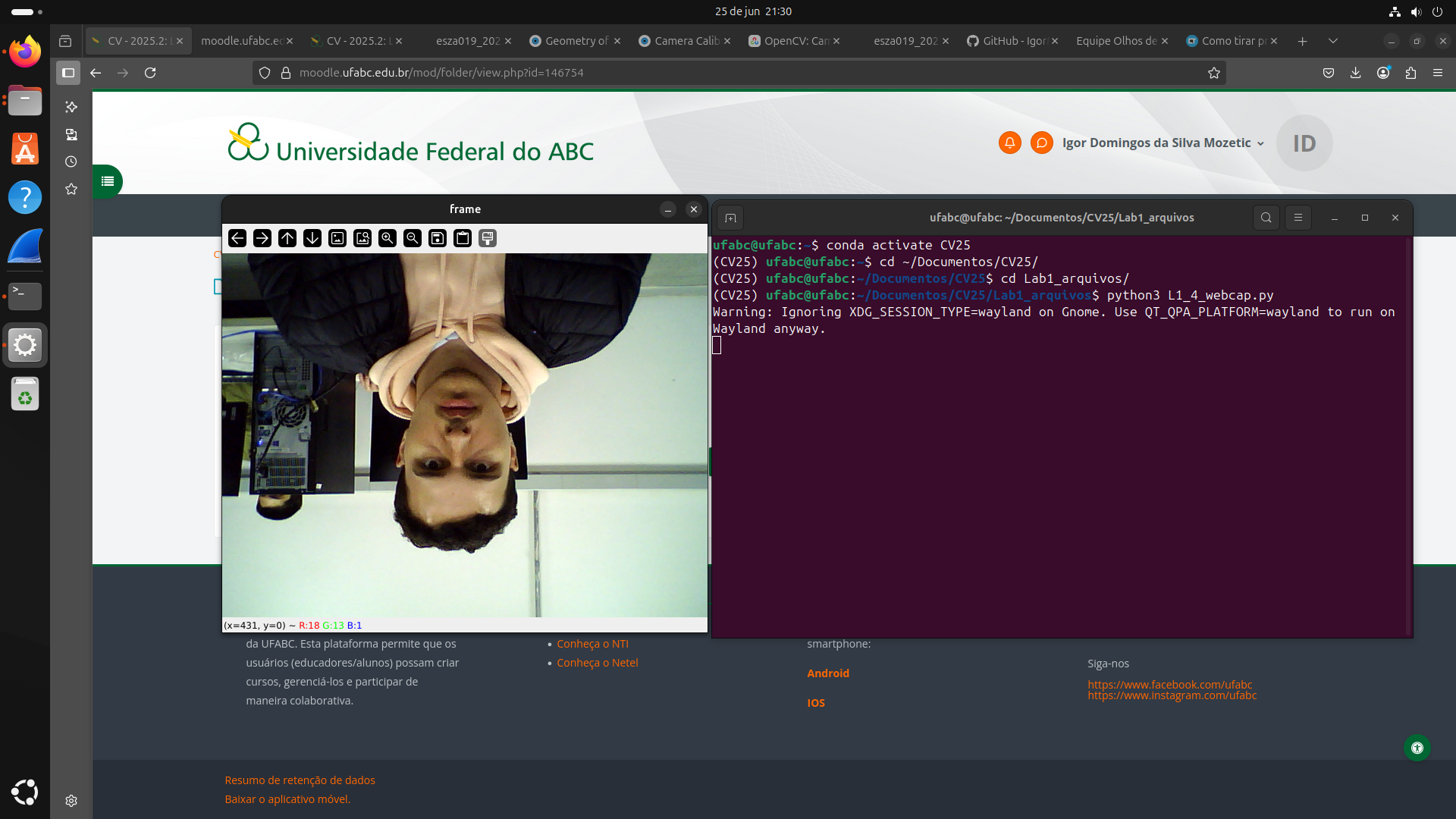Go back in Firefox
This screenshot has height=819, width=1456.
96,73
